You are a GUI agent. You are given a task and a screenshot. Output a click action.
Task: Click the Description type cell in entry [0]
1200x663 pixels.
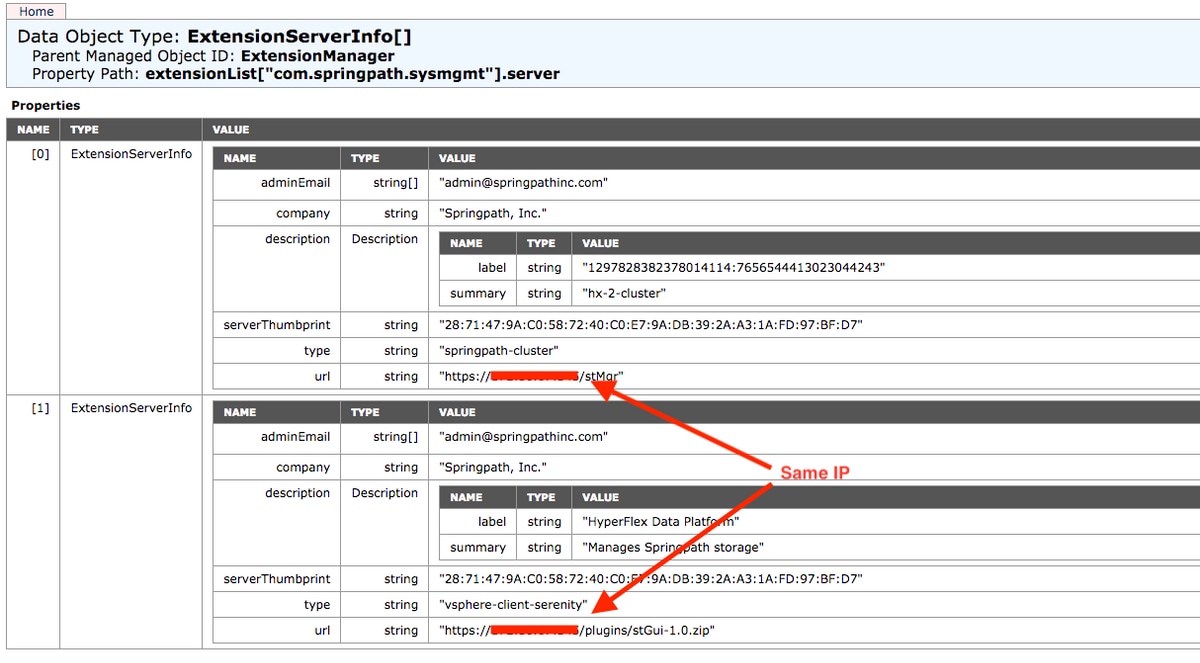click(385, 239)
